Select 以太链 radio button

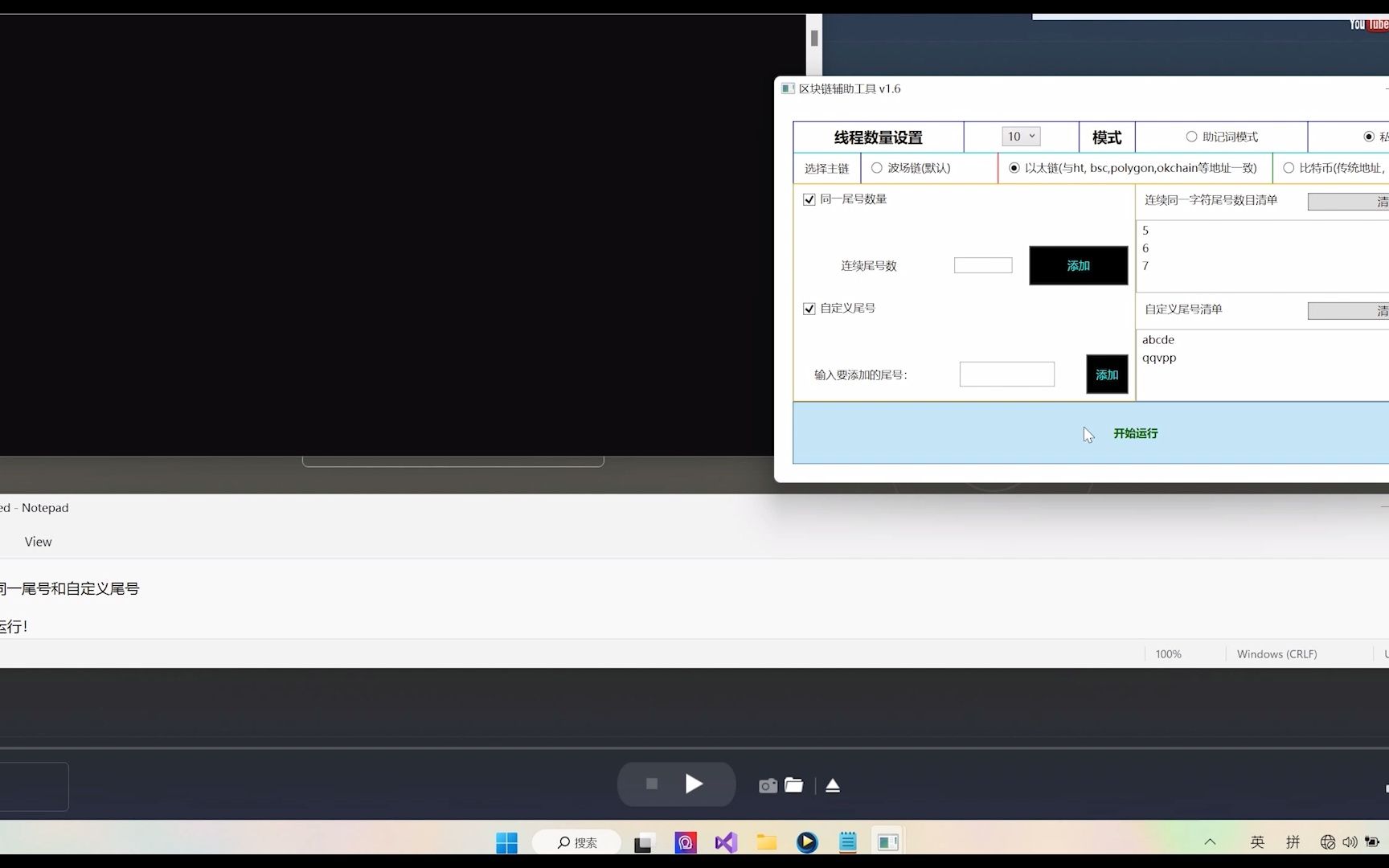[1014, 168]
